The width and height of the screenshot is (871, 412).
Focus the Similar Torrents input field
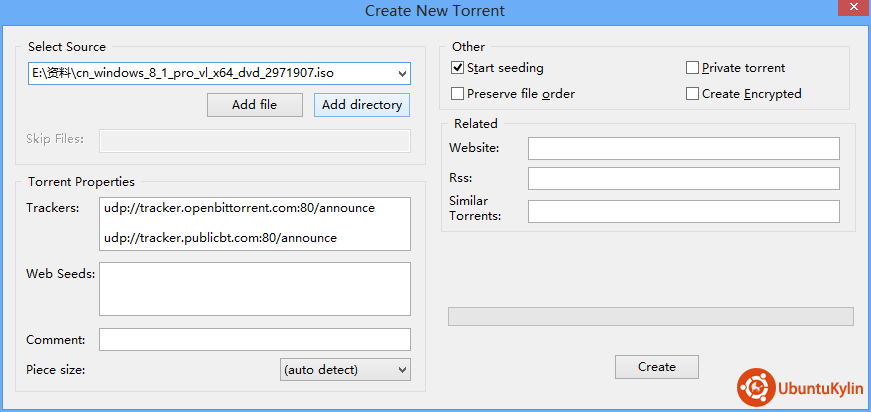pyautogui.click(x=684, y=212)
